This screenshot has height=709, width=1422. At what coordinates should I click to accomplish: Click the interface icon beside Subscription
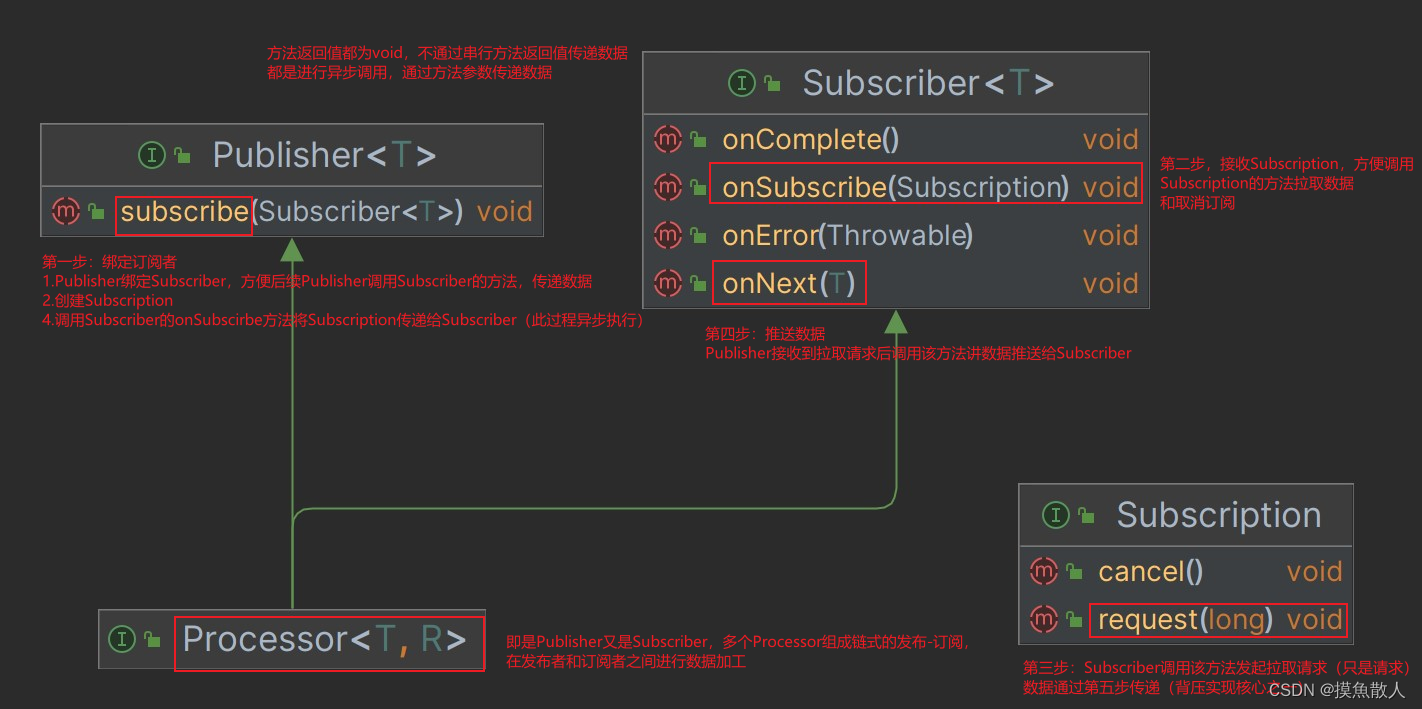tap(1055, 515)
